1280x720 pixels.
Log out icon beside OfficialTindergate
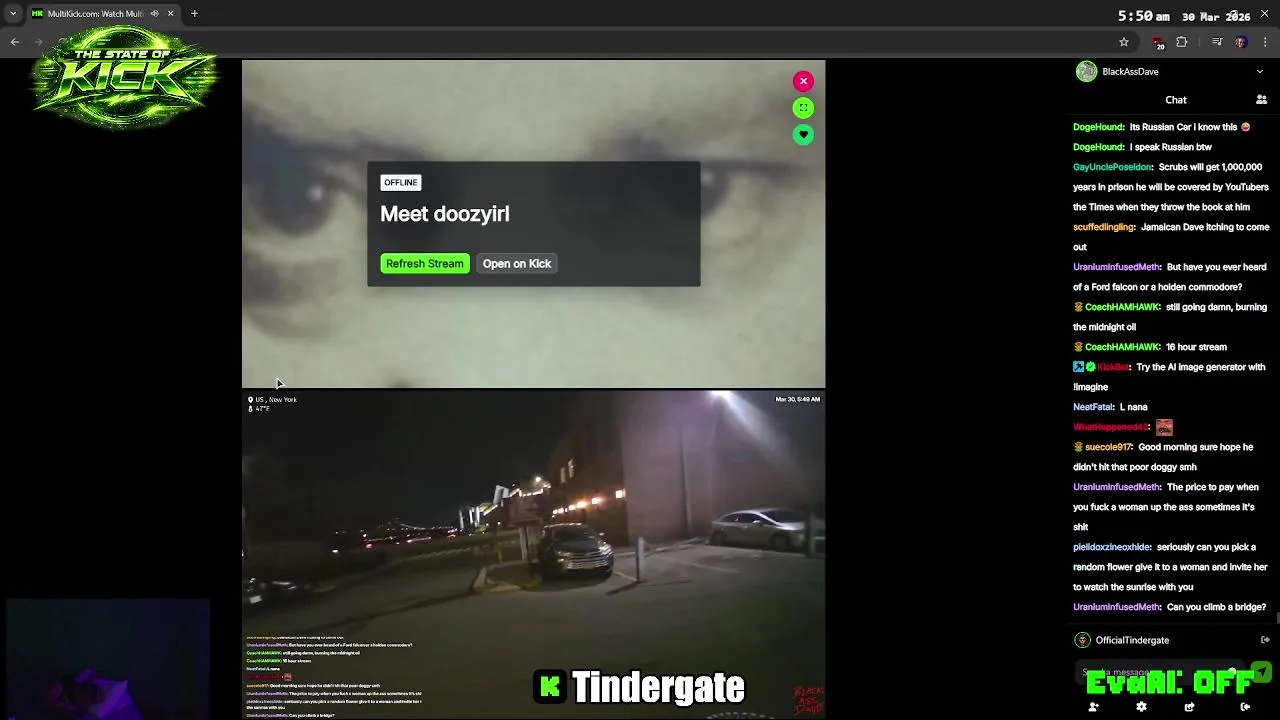click(x=1265, y=640)
